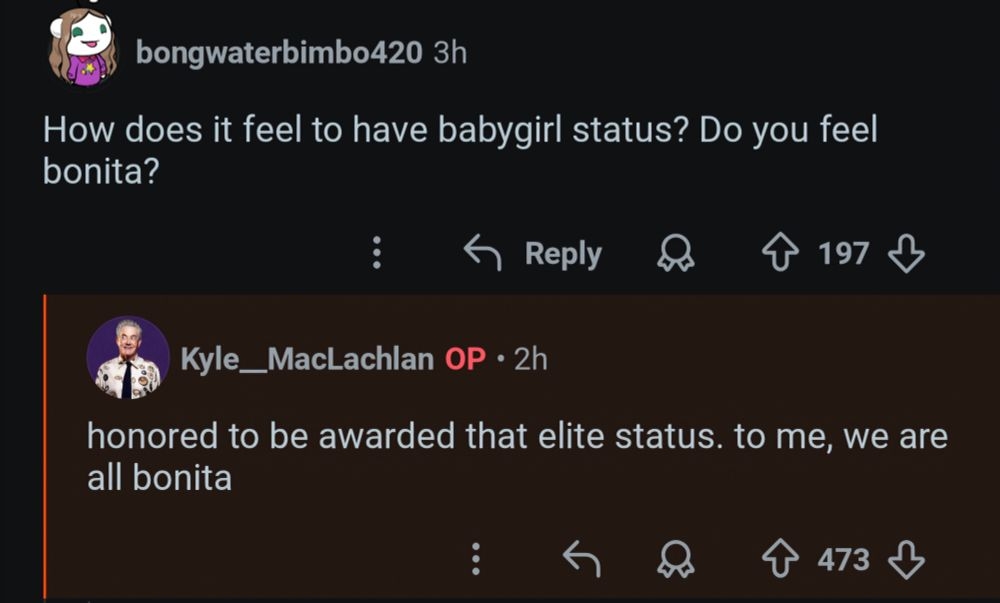1000x603 pixels.
Task: Open Kyle__MacLachlan's profile picture
Action: click(x=128, y=358)
